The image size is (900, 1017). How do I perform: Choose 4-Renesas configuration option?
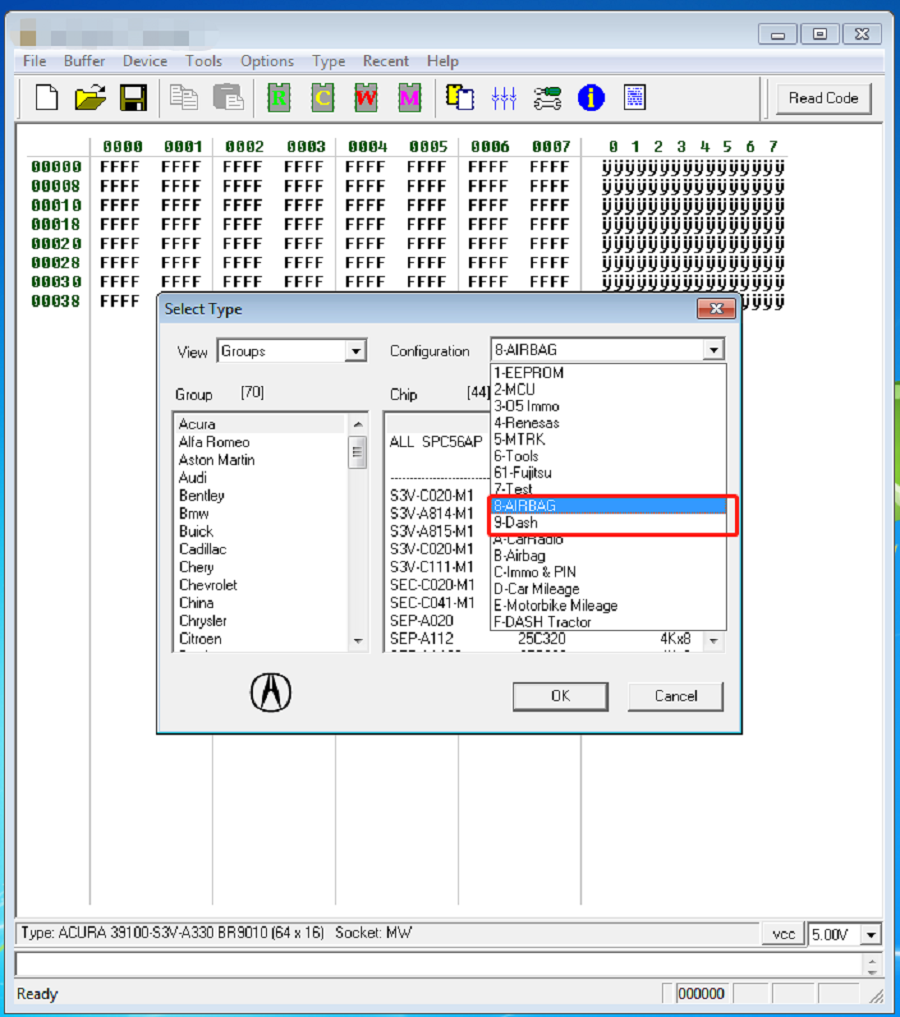pyautogui.click(x=608, y=423)
